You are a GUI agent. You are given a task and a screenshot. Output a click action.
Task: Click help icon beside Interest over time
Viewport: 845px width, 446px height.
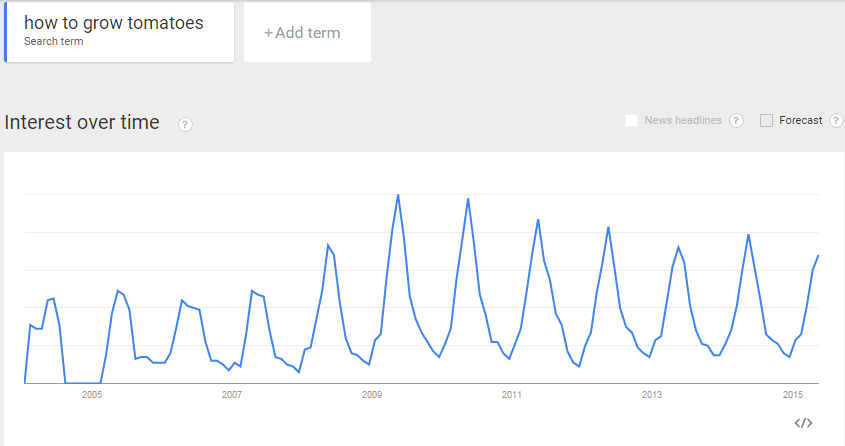tap(185, 124)
